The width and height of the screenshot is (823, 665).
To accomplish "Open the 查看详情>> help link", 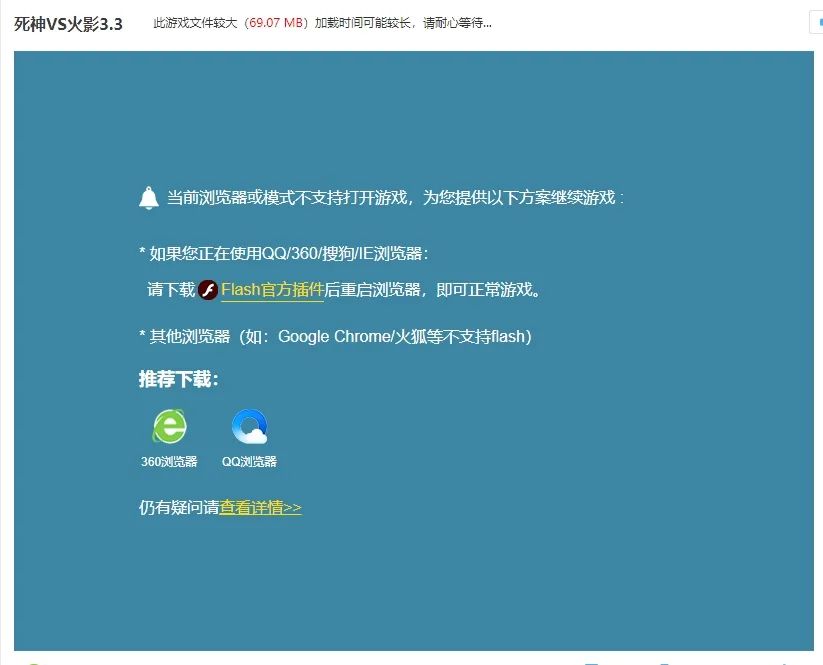I will (x=260, y=508).
